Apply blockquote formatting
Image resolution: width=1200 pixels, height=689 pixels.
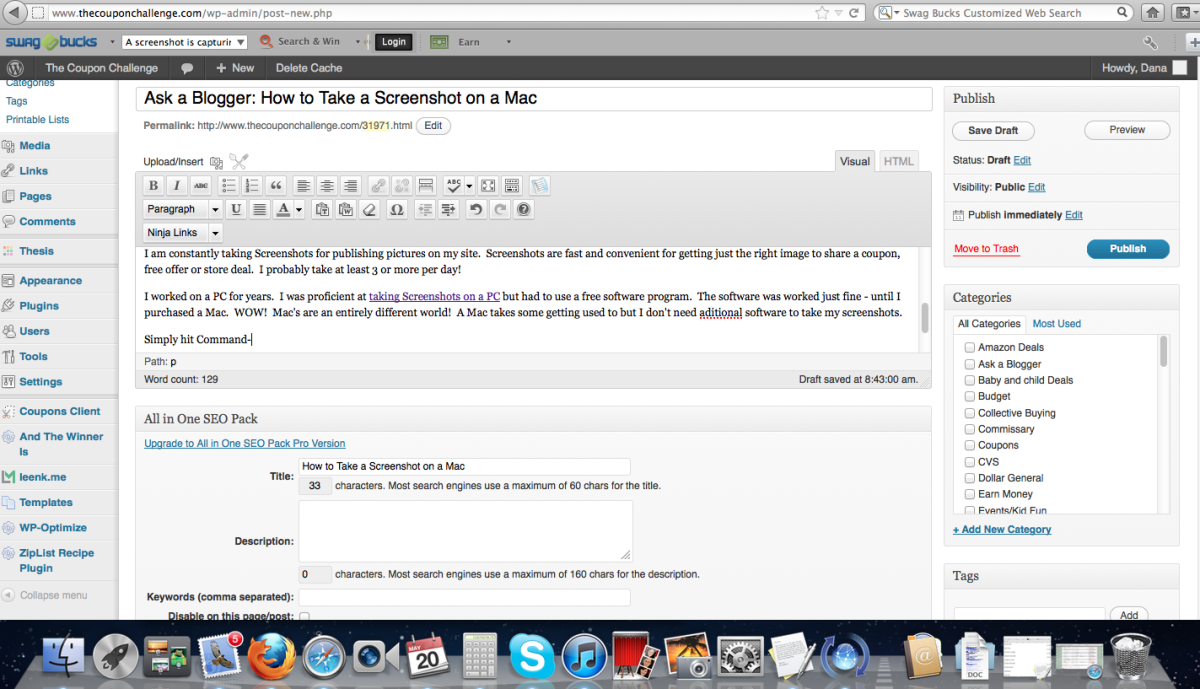(x=276, y=185)
